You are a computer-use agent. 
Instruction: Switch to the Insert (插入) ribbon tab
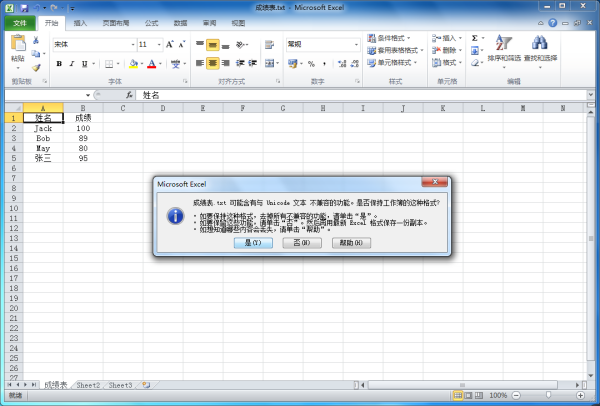click(80, 23)
